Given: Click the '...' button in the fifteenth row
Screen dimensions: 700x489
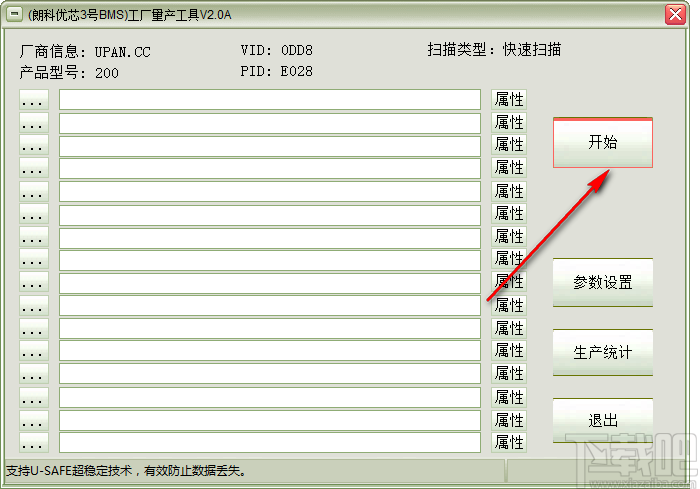Looking at the screenshot, I should 34,420.
